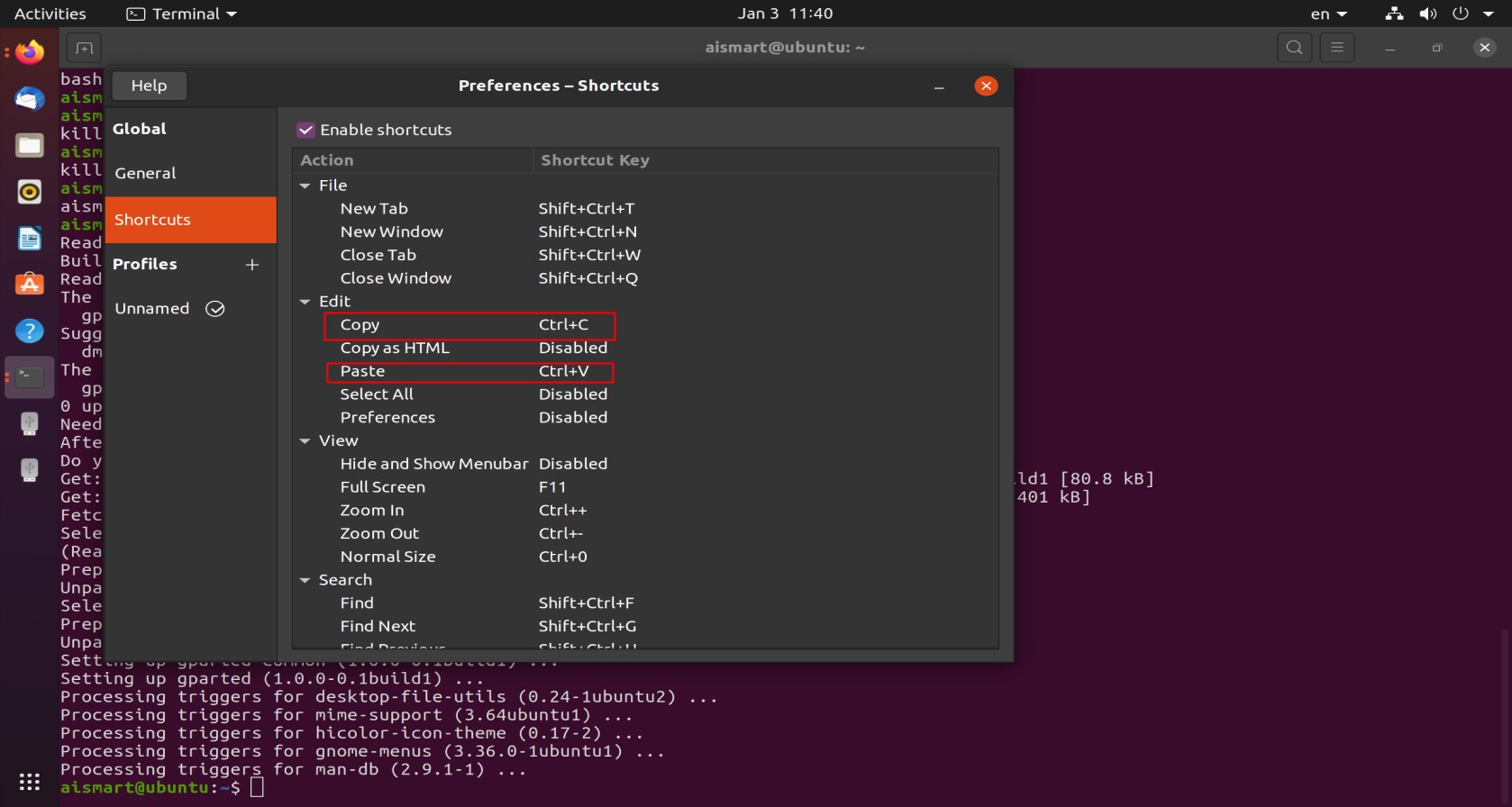Open Firefox from the dock
This screenshot has height=807, width=1512.
(30, 52)
